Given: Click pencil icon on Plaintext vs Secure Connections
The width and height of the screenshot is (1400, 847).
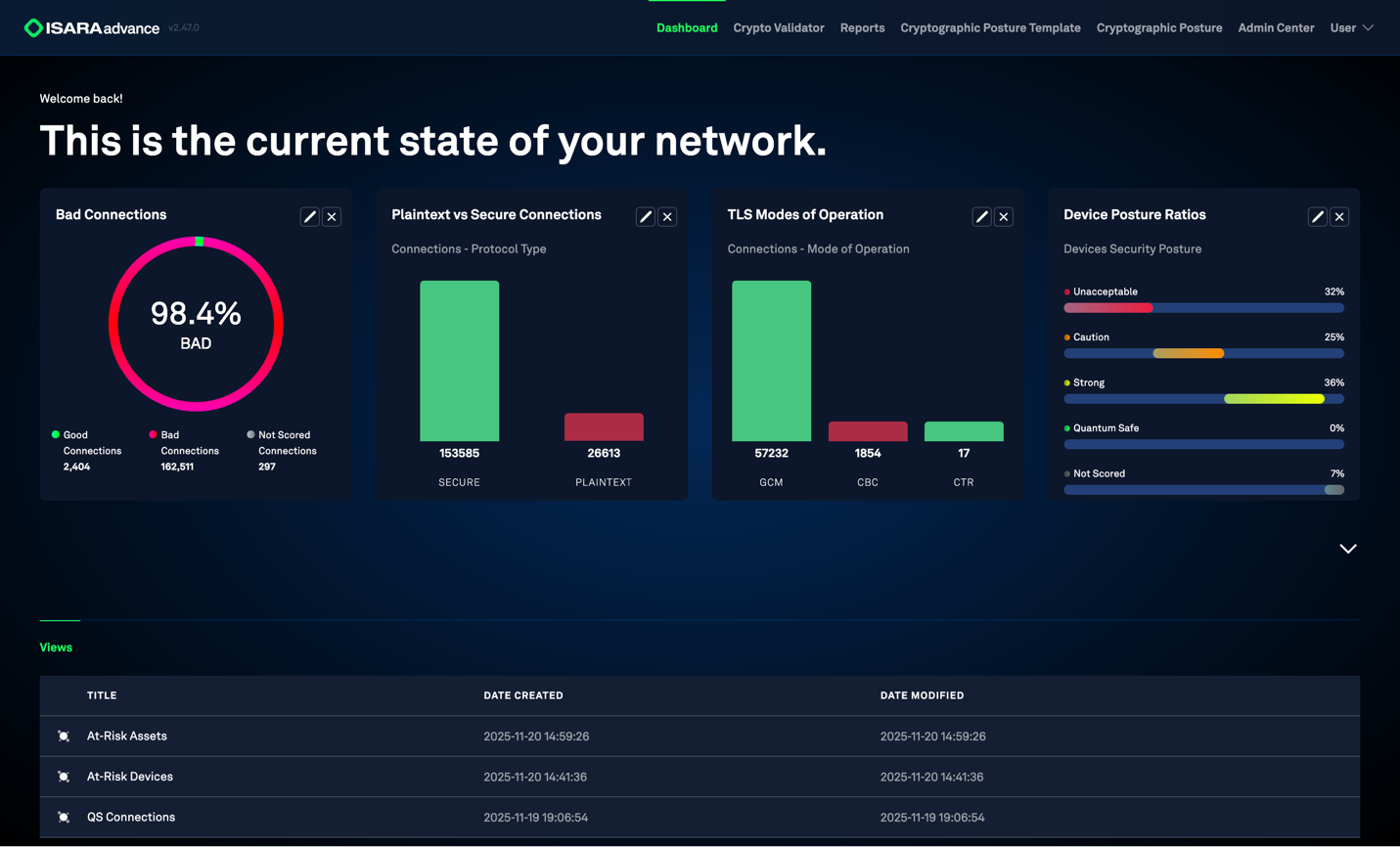Looking at the screenshot, I should coord(645,217).
